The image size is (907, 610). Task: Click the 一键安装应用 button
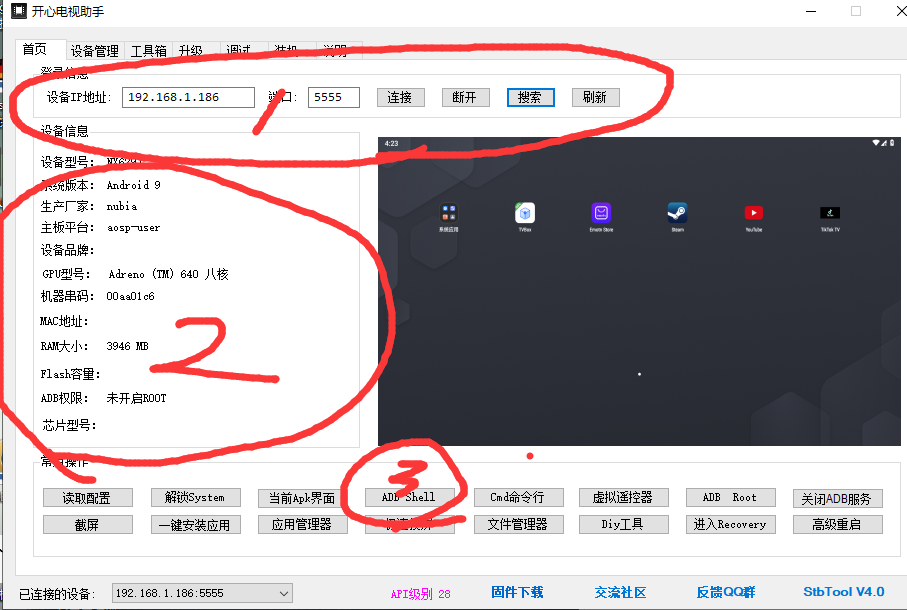pos(195,524)
